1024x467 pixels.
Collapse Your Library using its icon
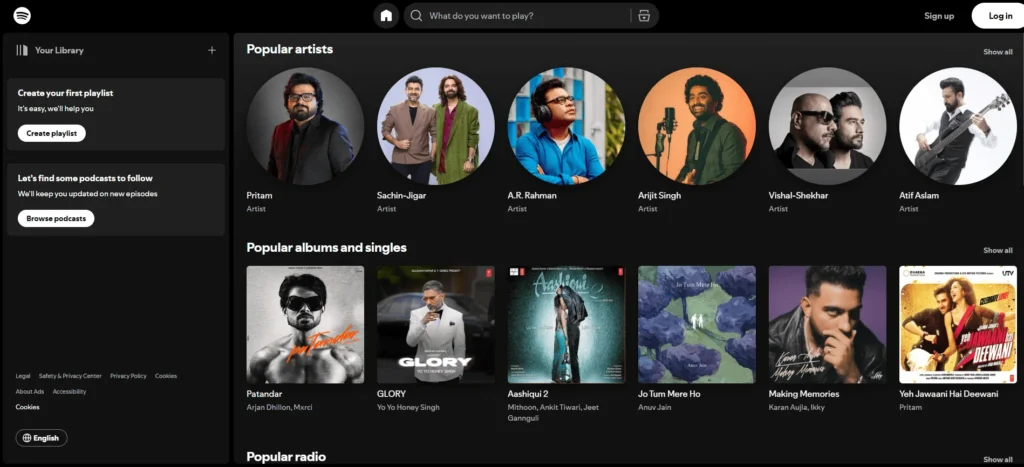(21, 50)
